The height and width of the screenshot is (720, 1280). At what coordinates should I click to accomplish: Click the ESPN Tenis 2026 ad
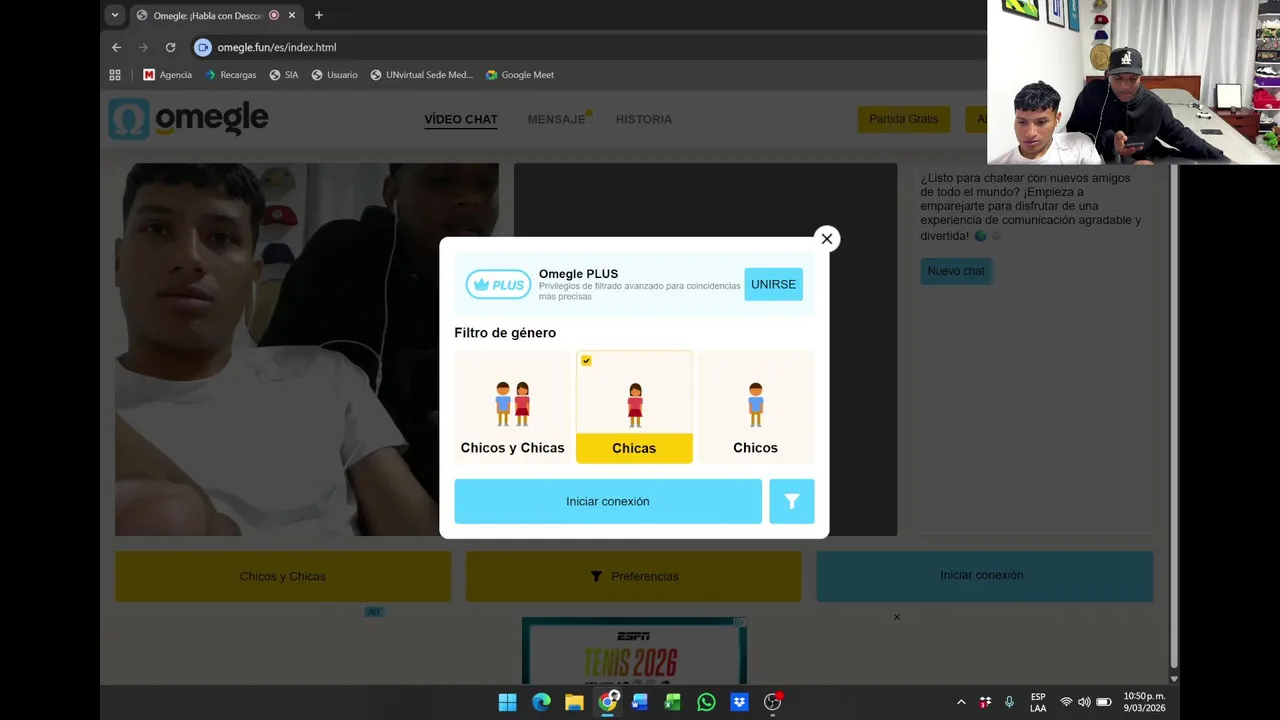[634, 651]
